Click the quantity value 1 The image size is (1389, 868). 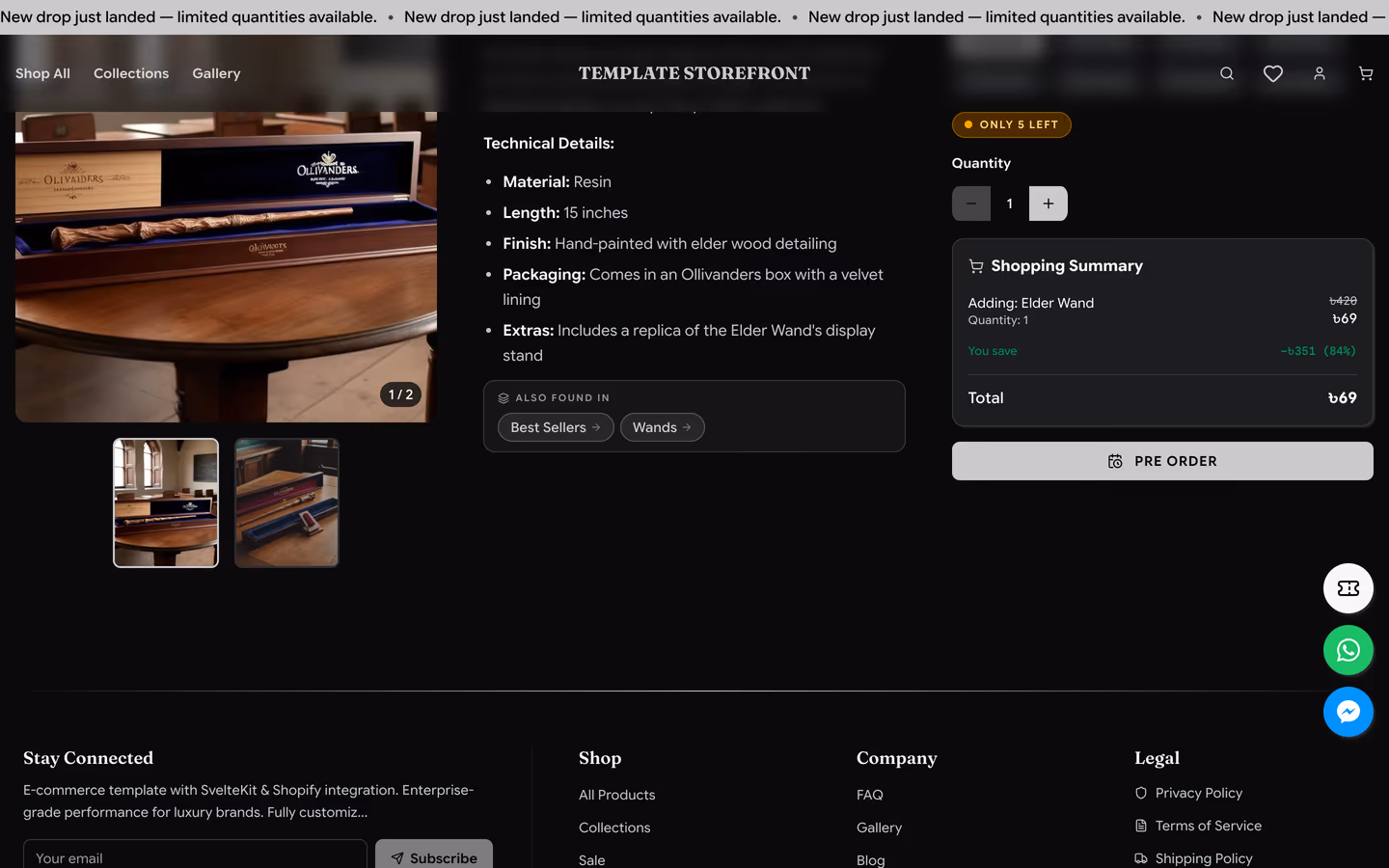[x=1010, y=203]
